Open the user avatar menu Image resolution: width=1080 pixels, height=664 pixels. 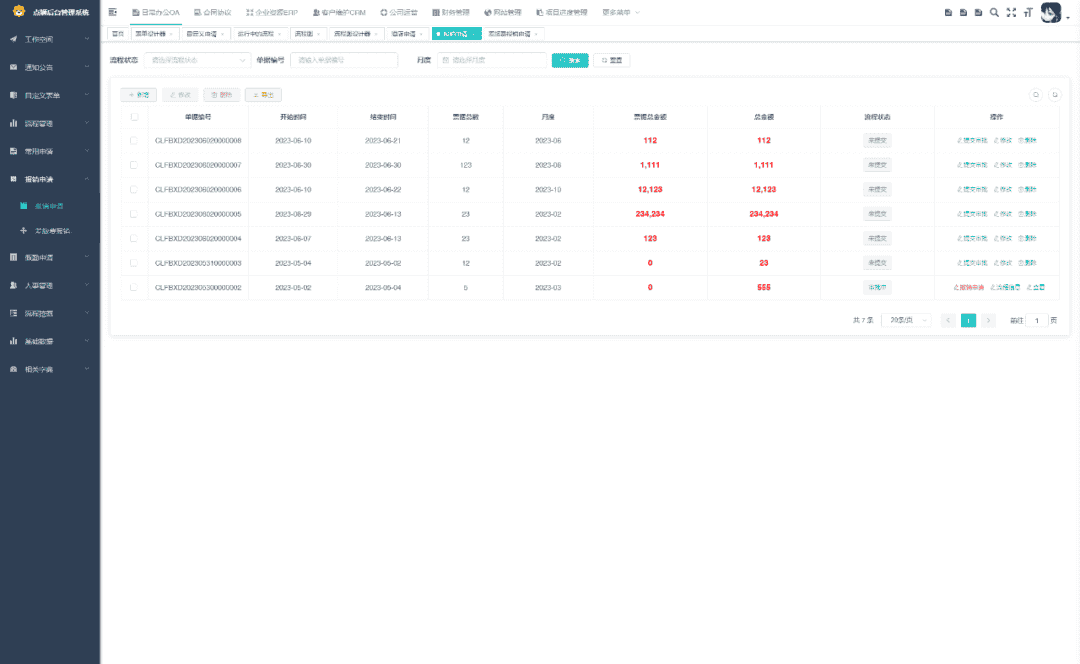1051,12
